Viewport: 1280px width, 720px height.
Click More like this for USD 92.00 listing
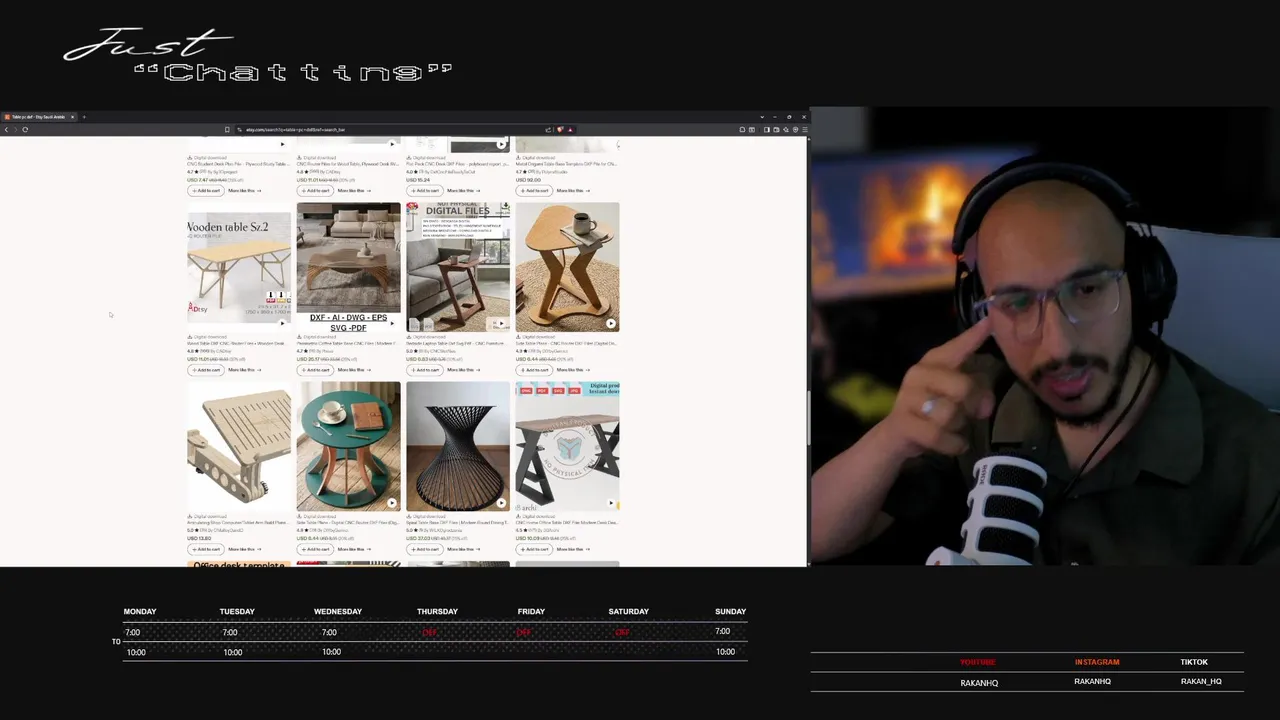point(573,190)
